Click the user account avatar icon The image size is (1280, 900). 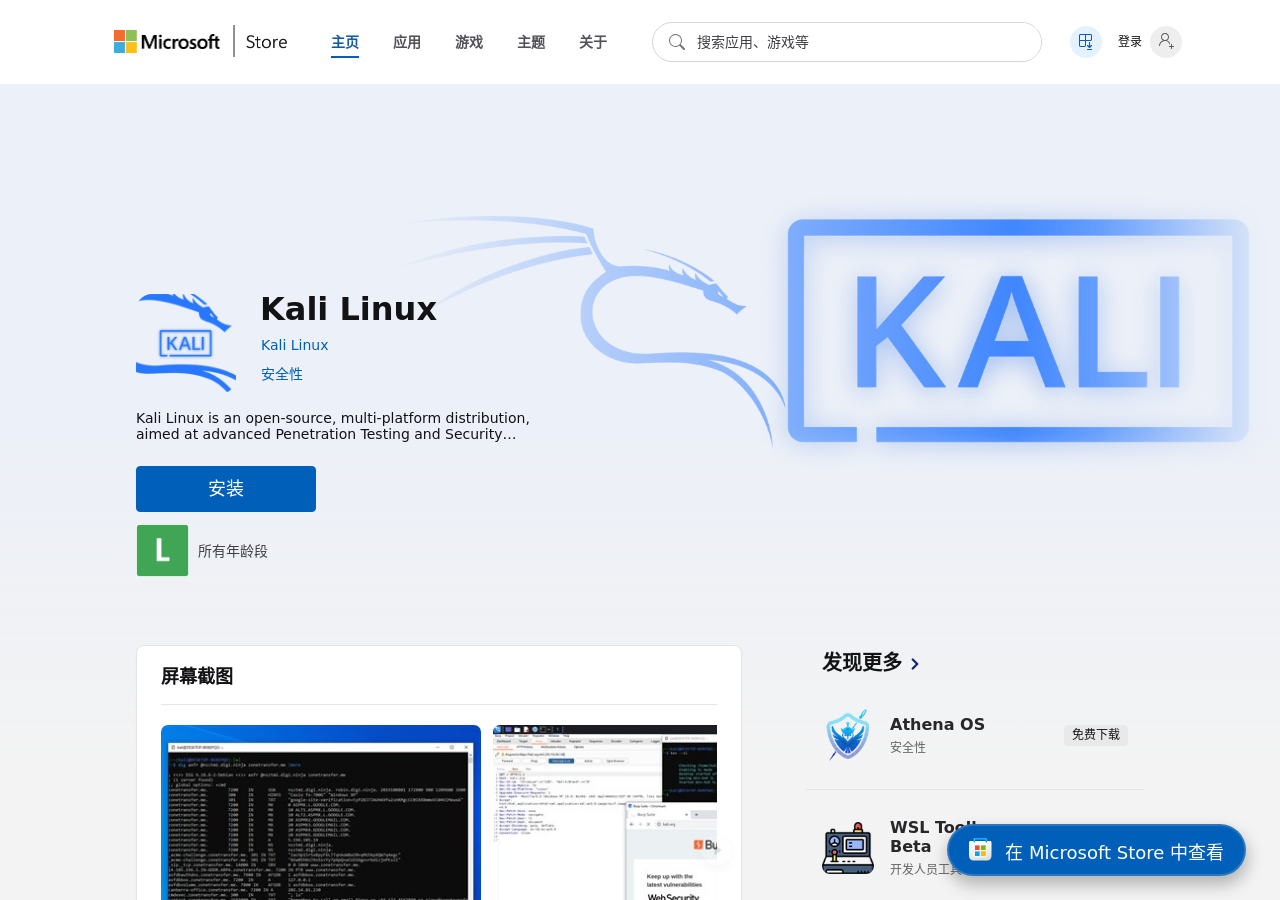[1166, 42]
